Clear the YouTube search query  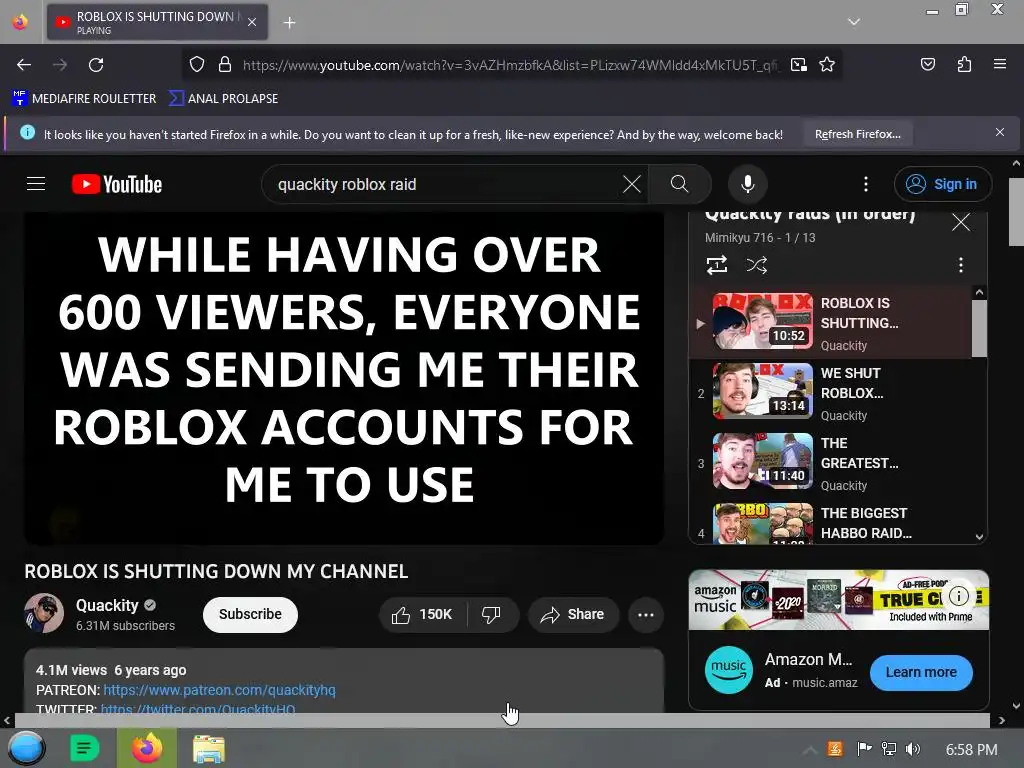[x=632, y=184]
